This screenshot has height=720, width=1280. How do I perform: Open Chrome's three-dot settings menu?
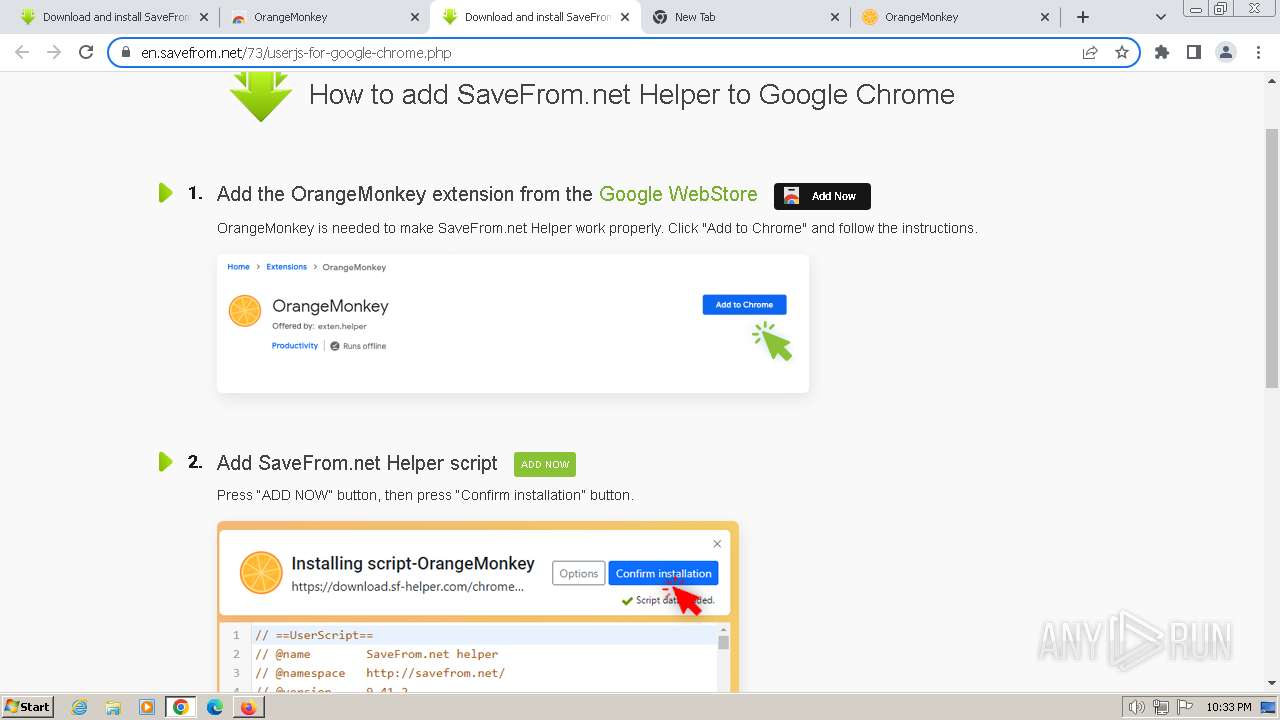coord(1258,52)
